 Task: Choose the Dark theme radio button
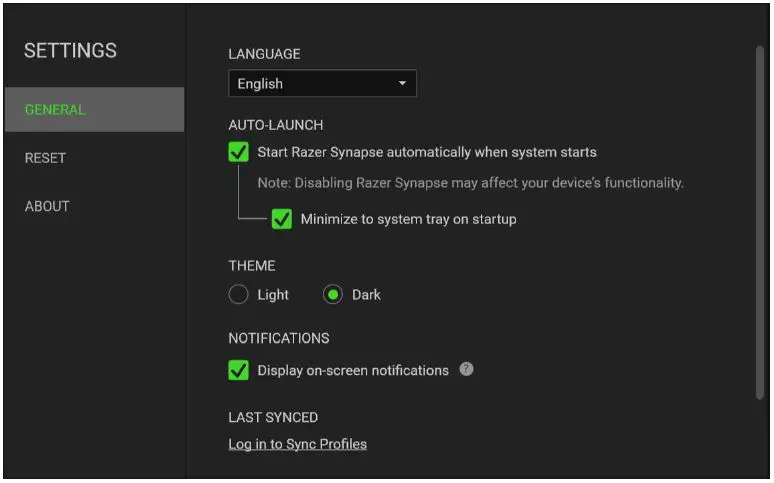tap(333, 295)
